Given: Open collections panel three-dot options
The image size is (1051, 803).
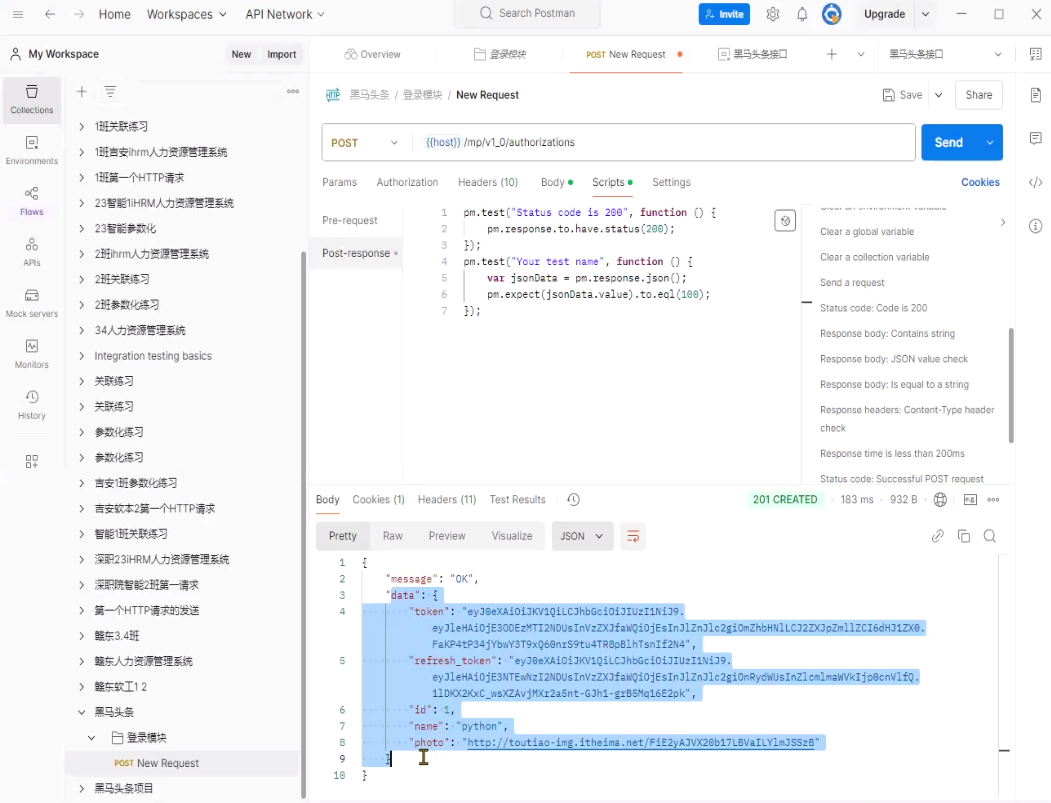Looking at the screenshot, I should [293, 91].
